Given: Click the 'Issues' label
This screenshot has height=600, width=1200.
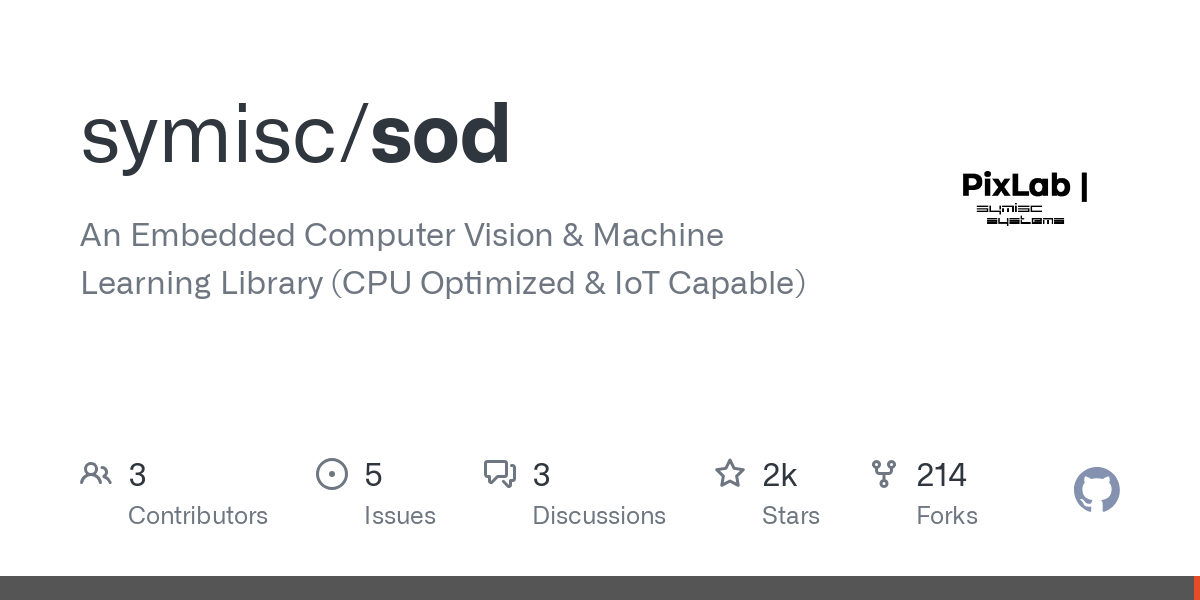Looking at the screenshot, I should 400,516.
